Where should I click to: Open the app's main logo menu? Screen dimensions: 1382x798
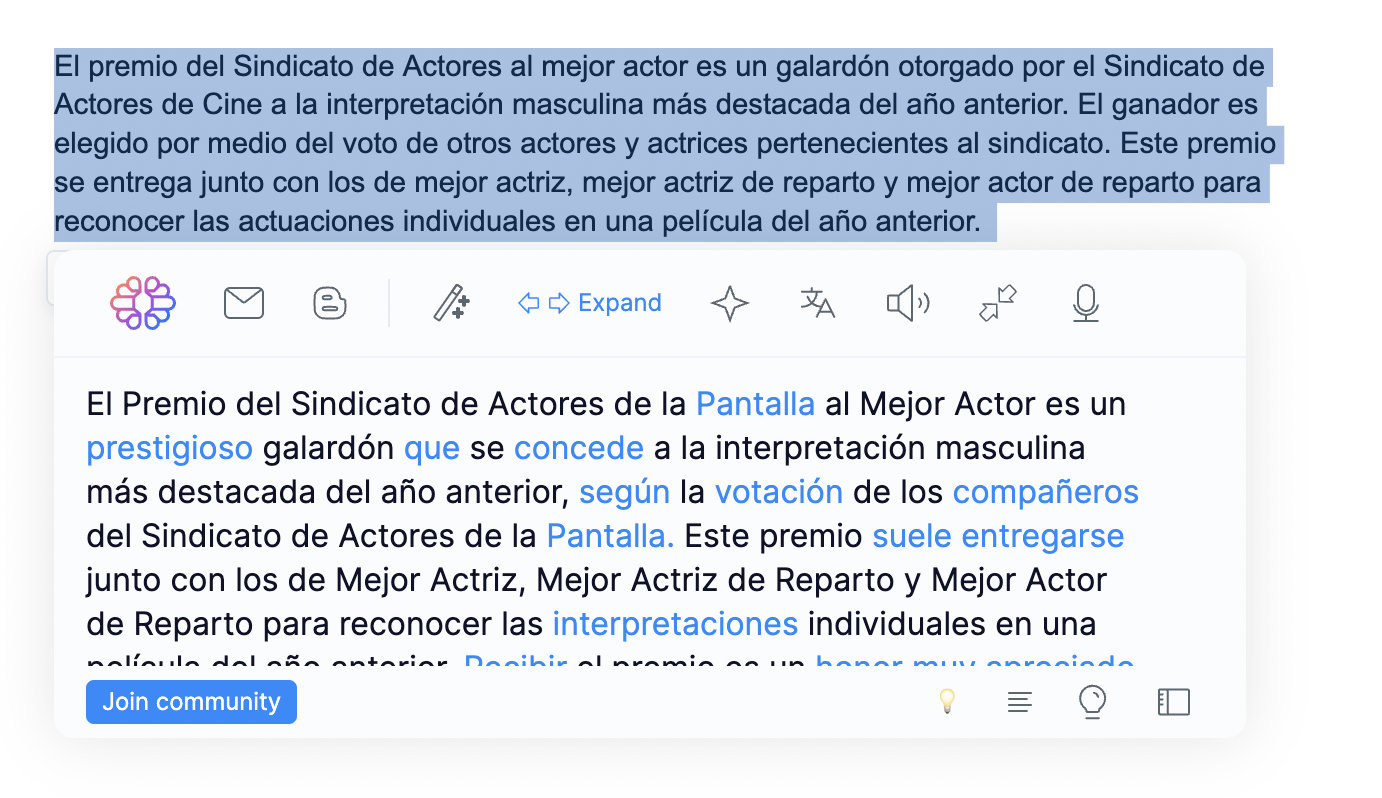(x=142, y=303)
